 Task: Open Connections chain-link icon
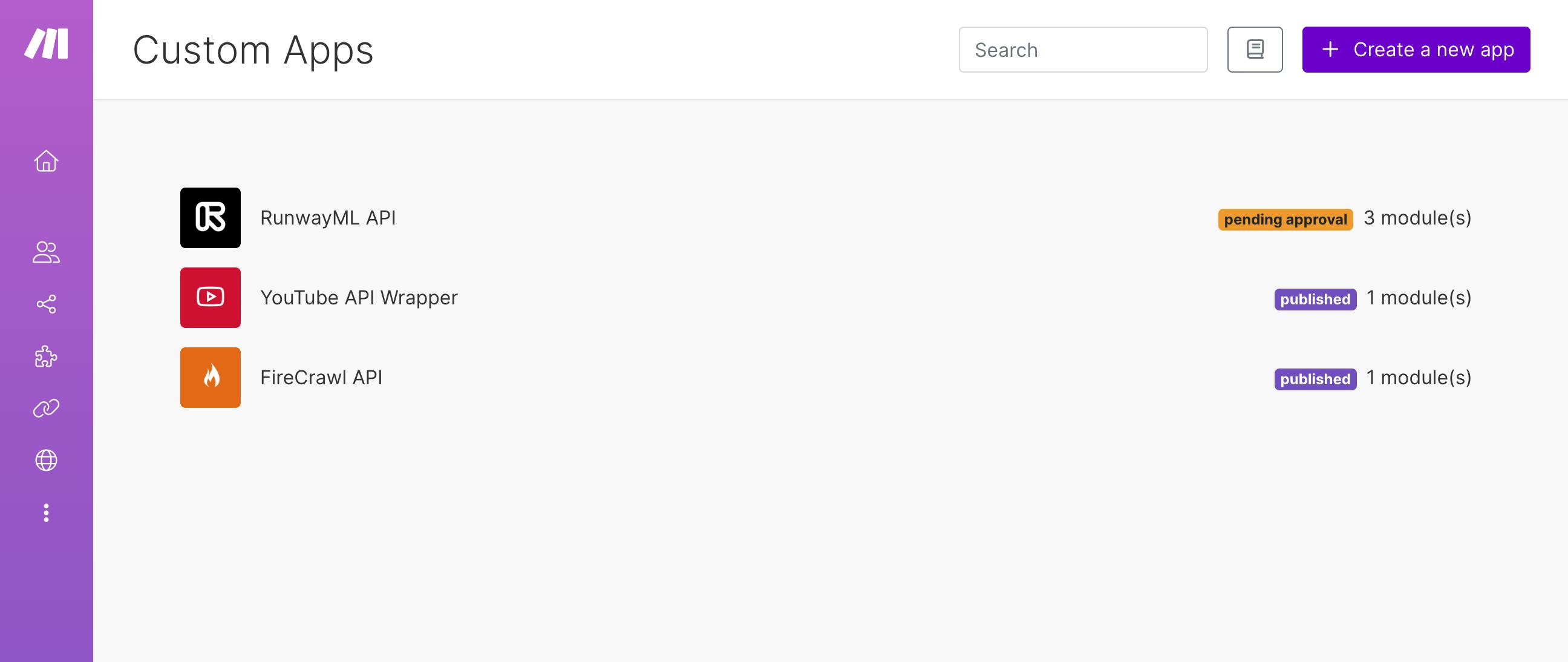click(46, 408)
